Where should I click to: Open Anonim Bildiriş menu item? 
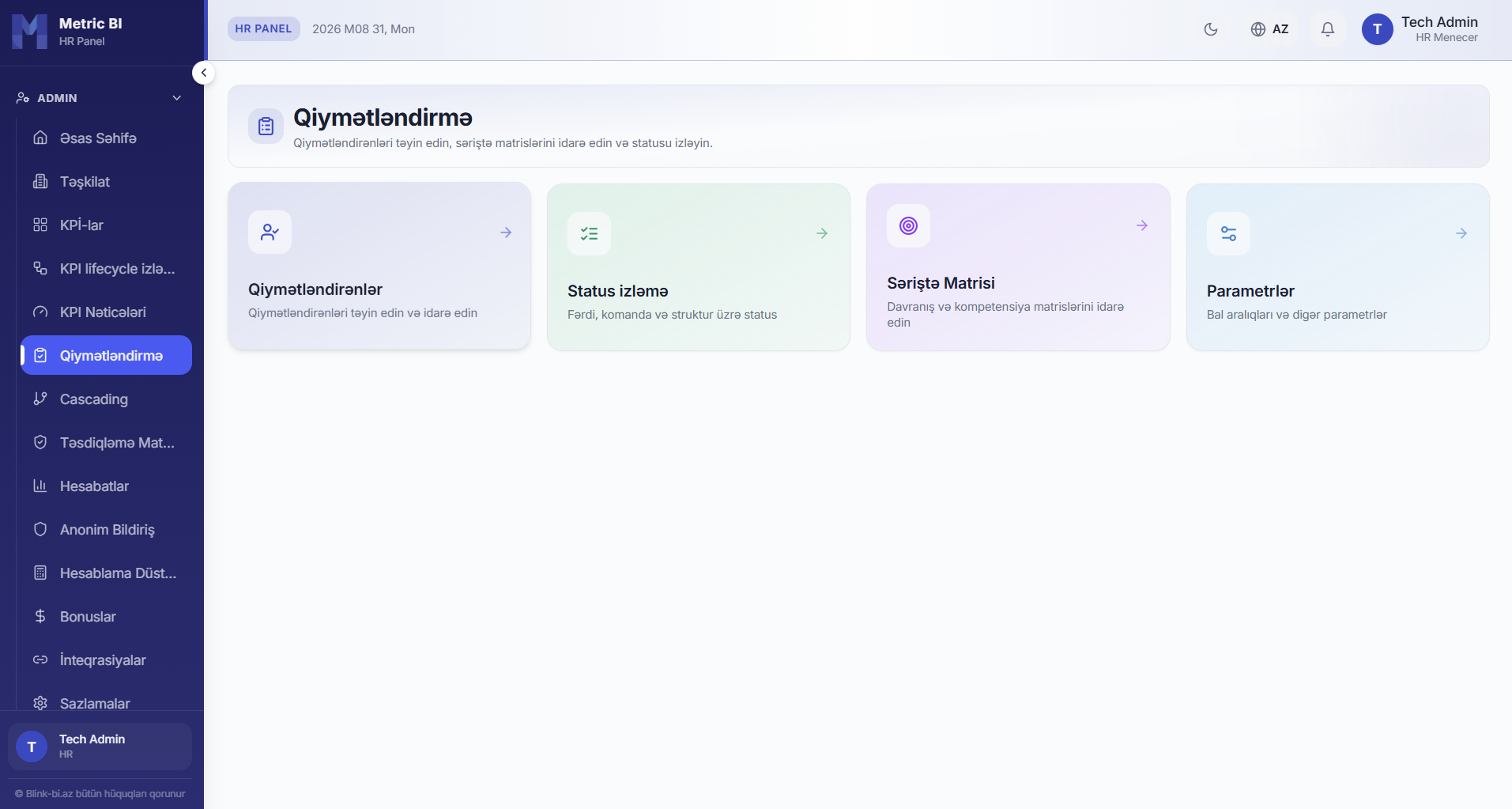tap(106, 529)
